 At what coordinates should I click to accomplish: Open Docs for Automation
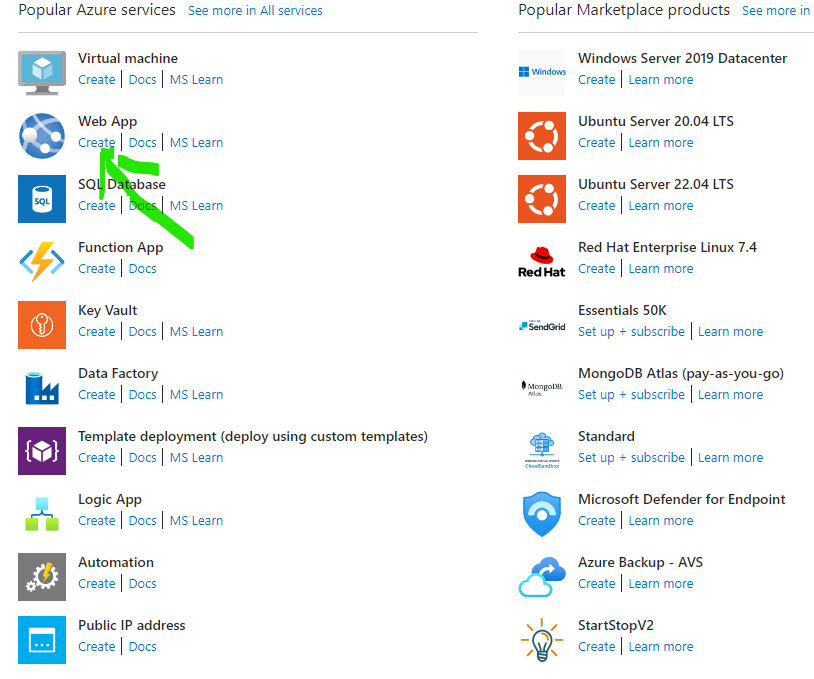click(x=142, y=583)
